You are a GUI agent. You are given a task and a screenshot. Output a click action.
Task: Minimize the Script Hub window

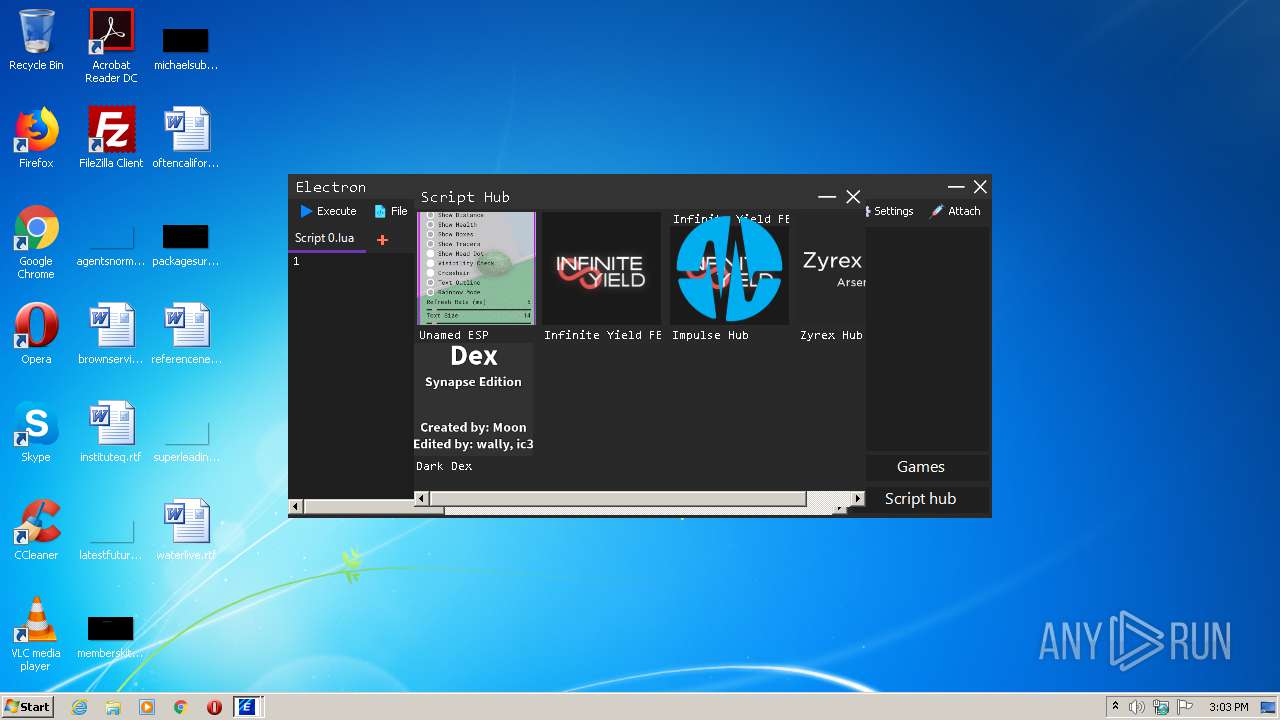pos(827,197)
